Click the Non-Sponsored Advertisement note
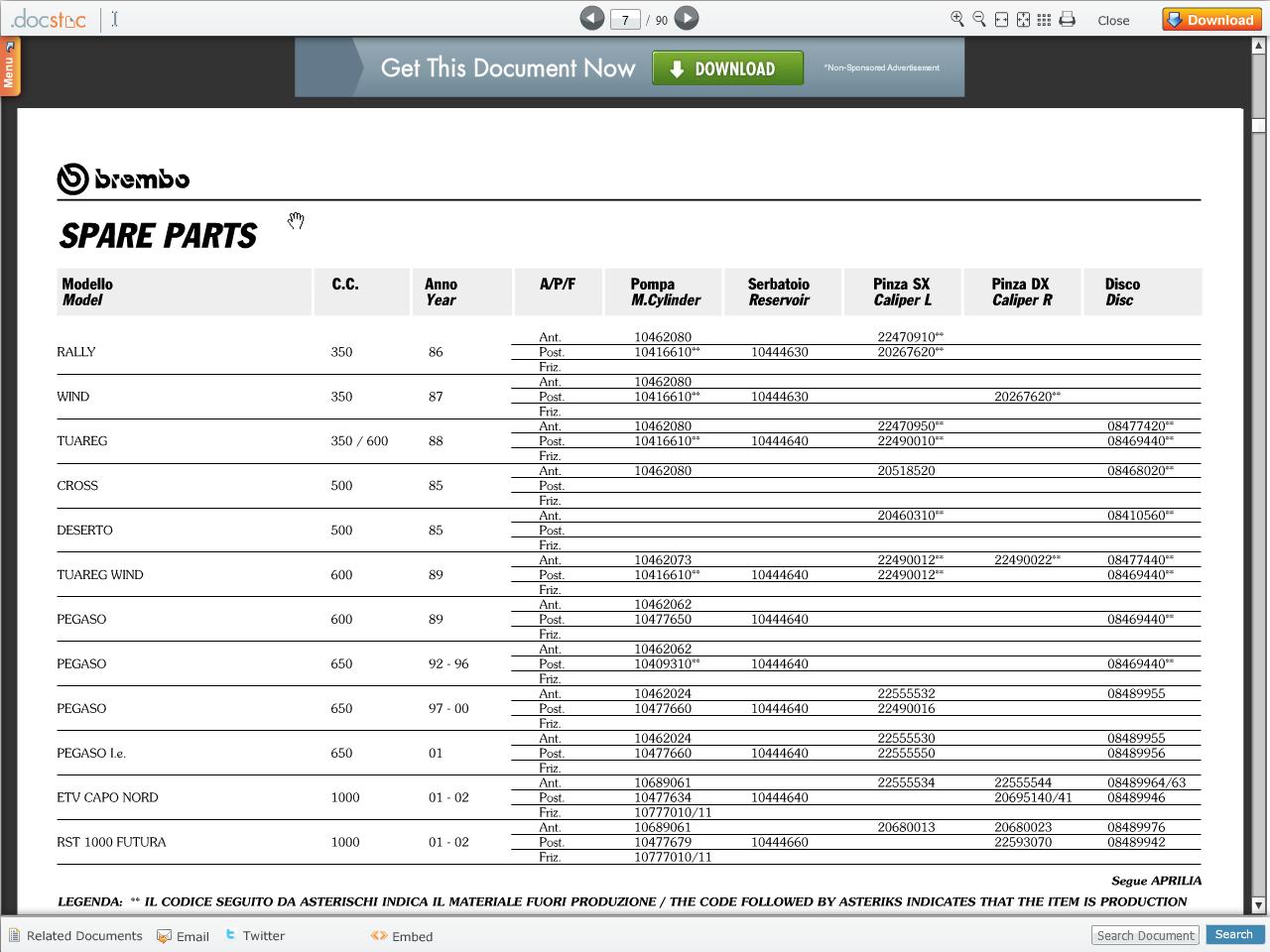 (x=881, y=68)
